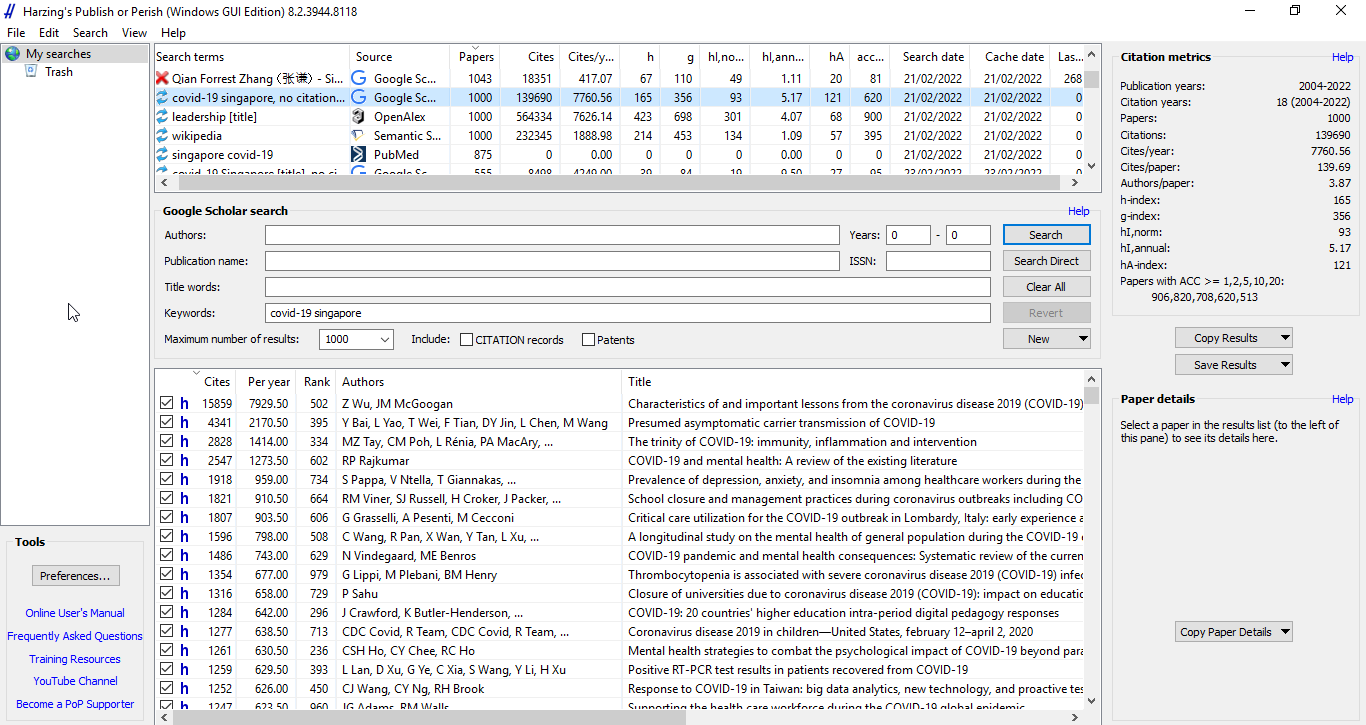Open the Save Results dropdown arrow

(x=1285, y=365)
